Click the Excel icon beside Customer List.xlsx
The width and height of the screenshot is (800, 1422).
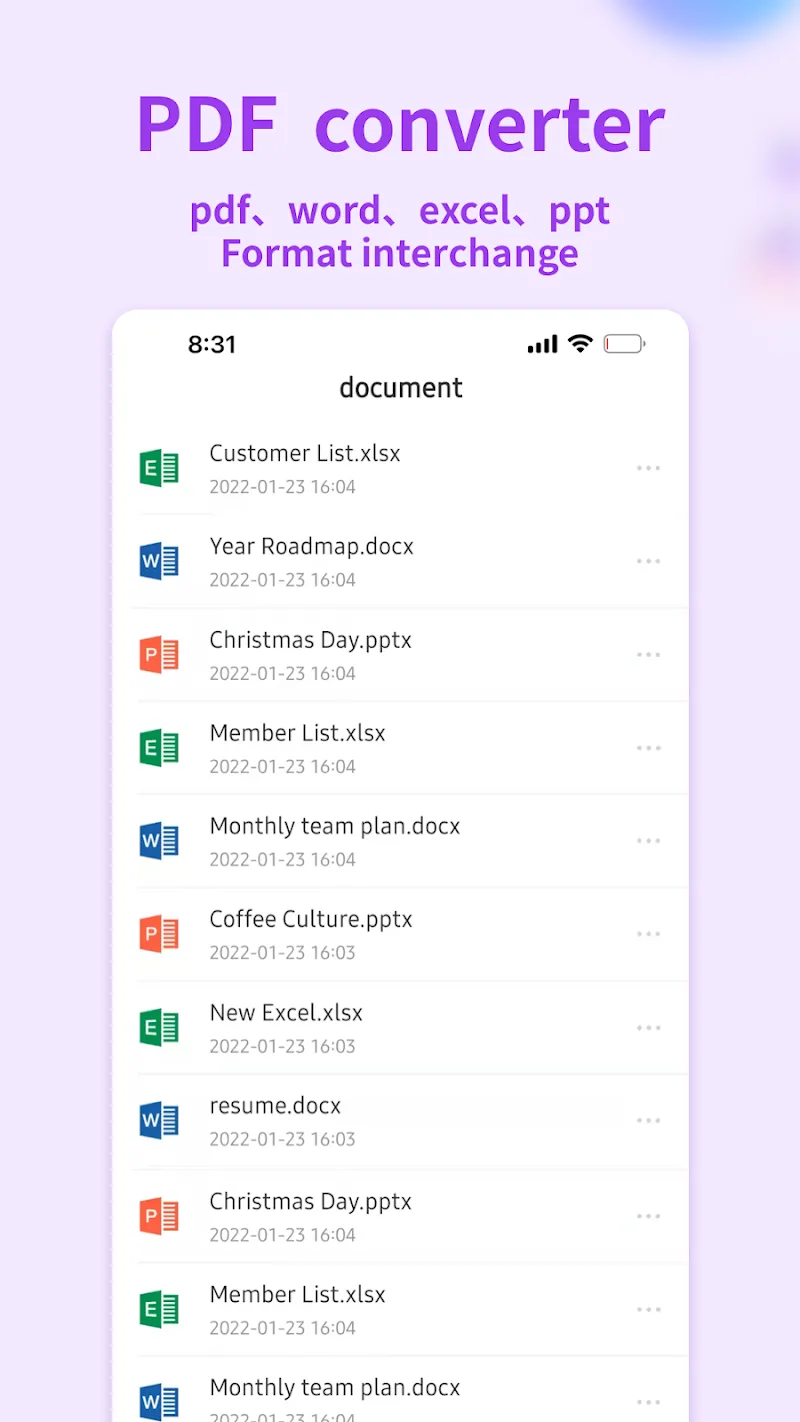pyautogui.click(x=159, y=468)
